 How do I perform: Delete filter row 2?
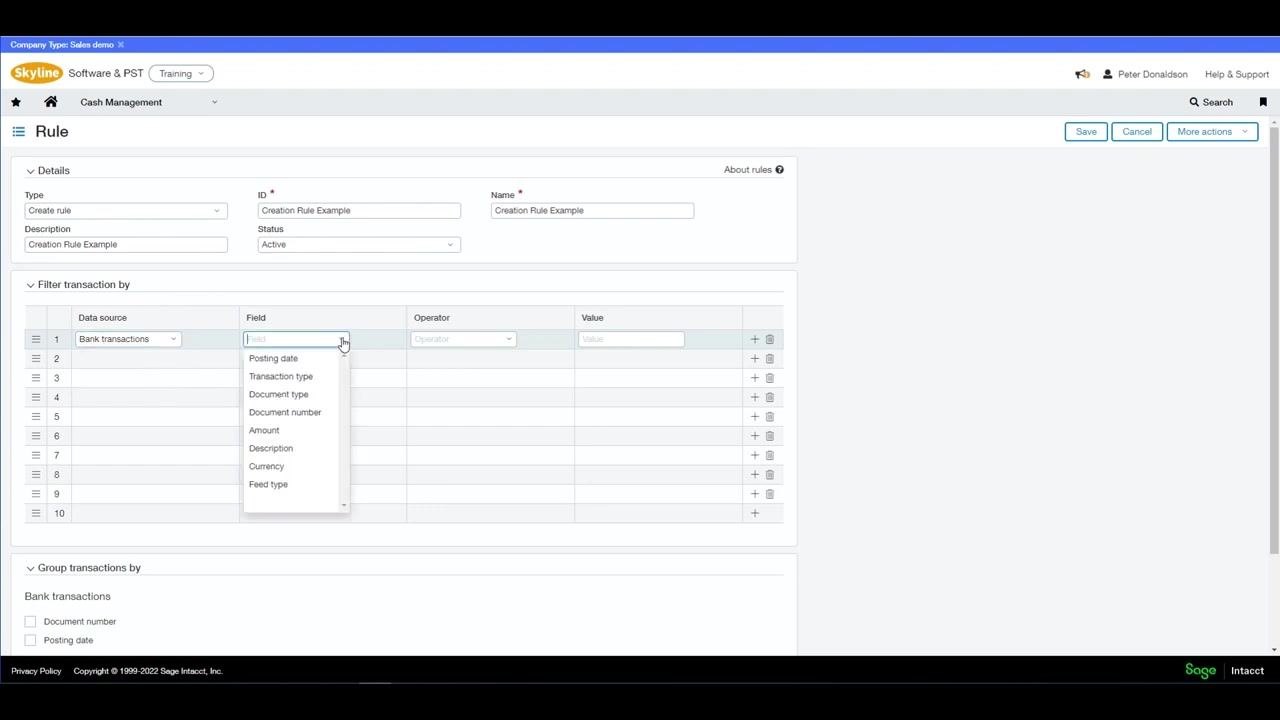click(770, 359)
